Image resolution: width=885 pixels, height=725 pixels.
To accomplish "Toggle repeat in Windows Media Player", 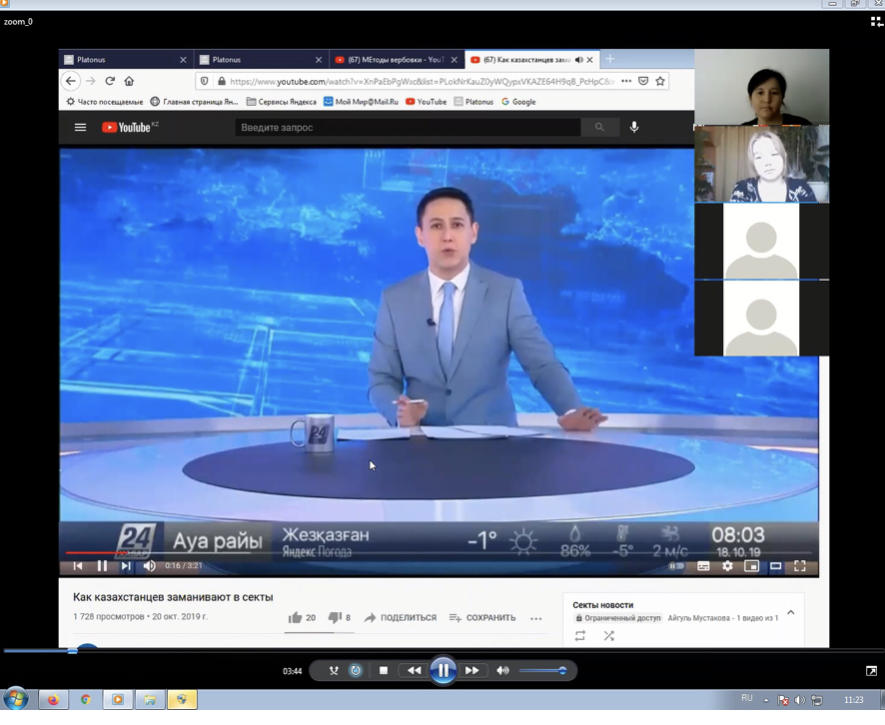I will pyautogui.click(x=355, y=671).
